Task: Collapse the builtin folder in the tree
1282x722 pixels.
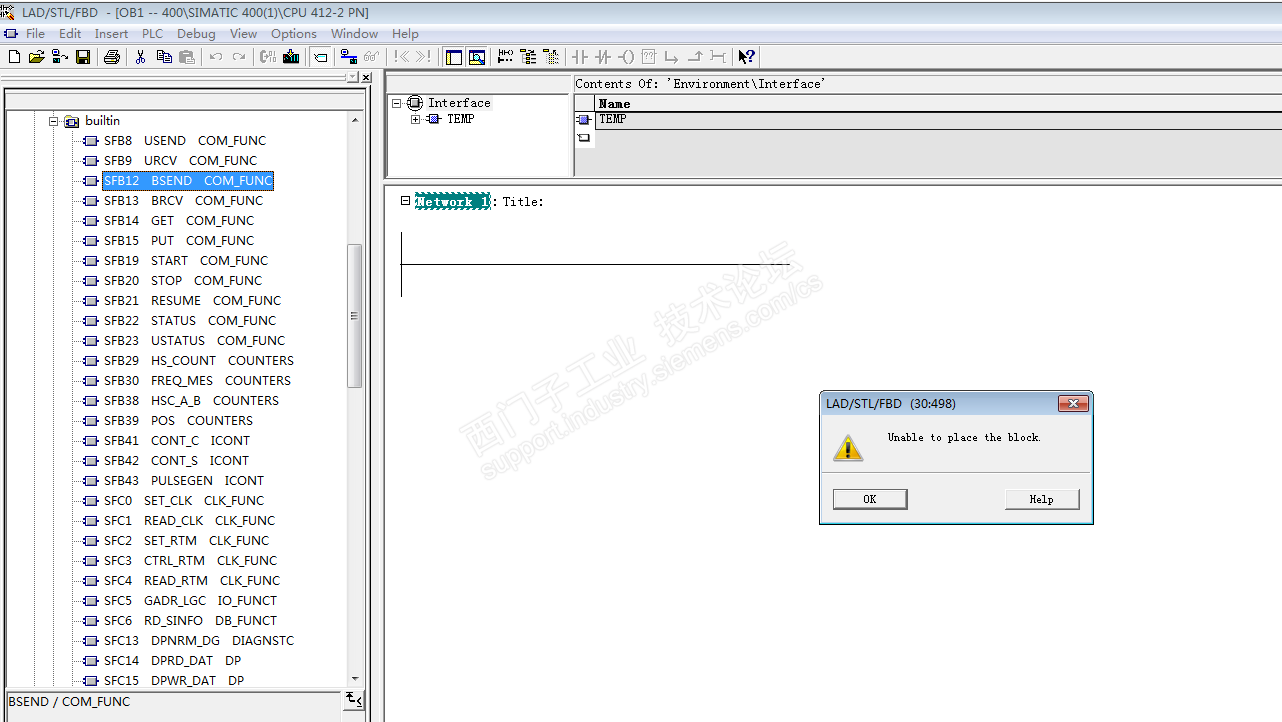Action: coord(55,121)
